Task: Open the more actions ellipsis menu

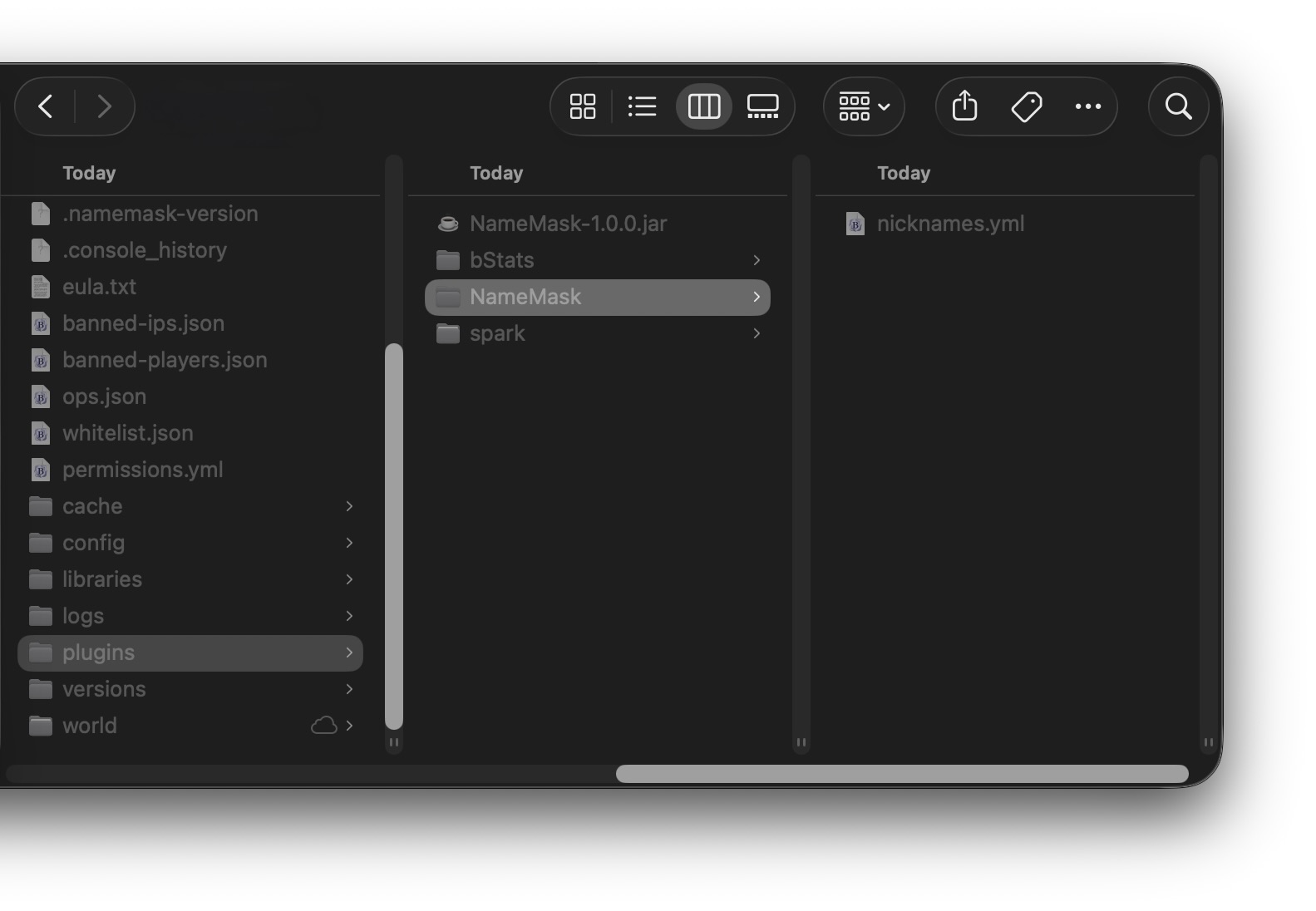Action: pos(1088,106)
